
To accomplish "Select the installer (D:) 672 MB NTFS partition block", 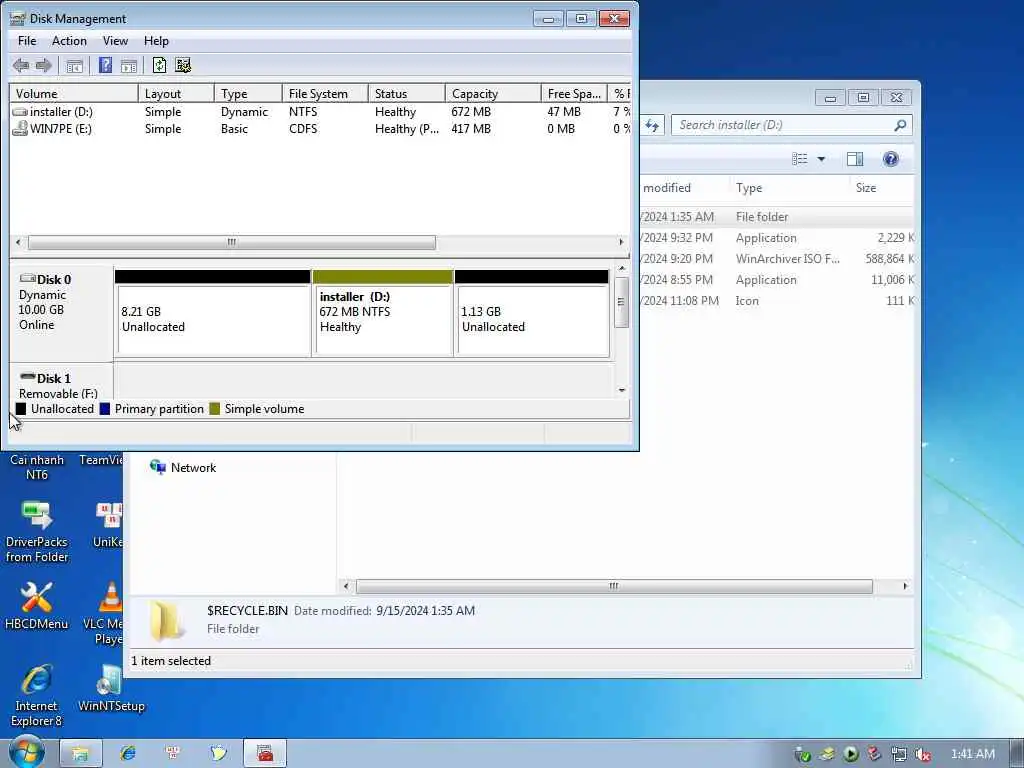I will (x=383, y=313).
